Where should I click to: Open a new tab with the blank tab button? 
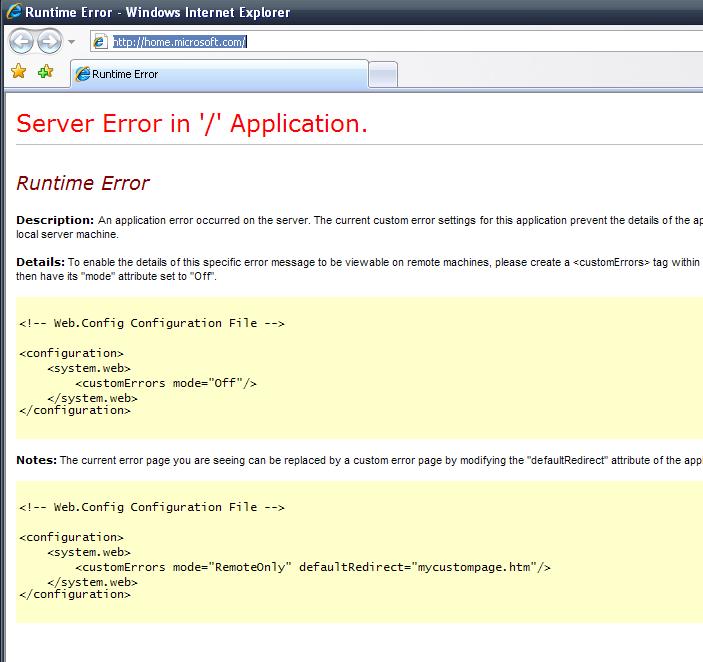click(x=383, y=74)
